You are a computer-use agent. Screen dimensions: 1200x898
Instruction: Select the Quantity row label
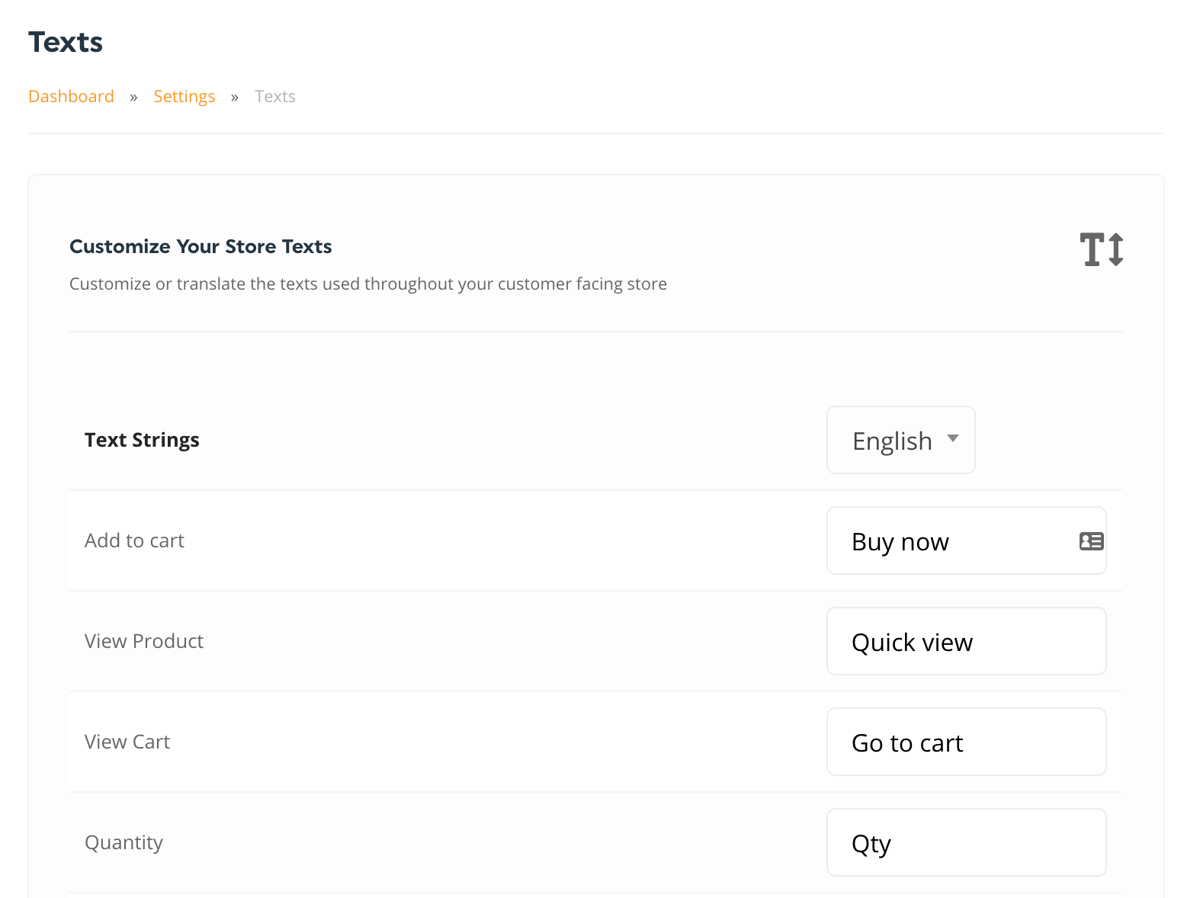[124, 842]
